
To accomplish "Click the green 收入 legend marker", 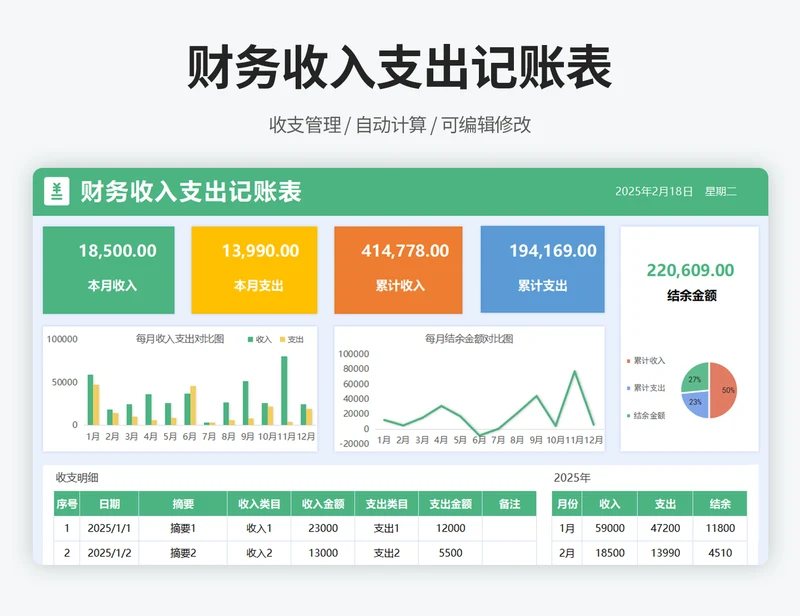I will 251,339.
